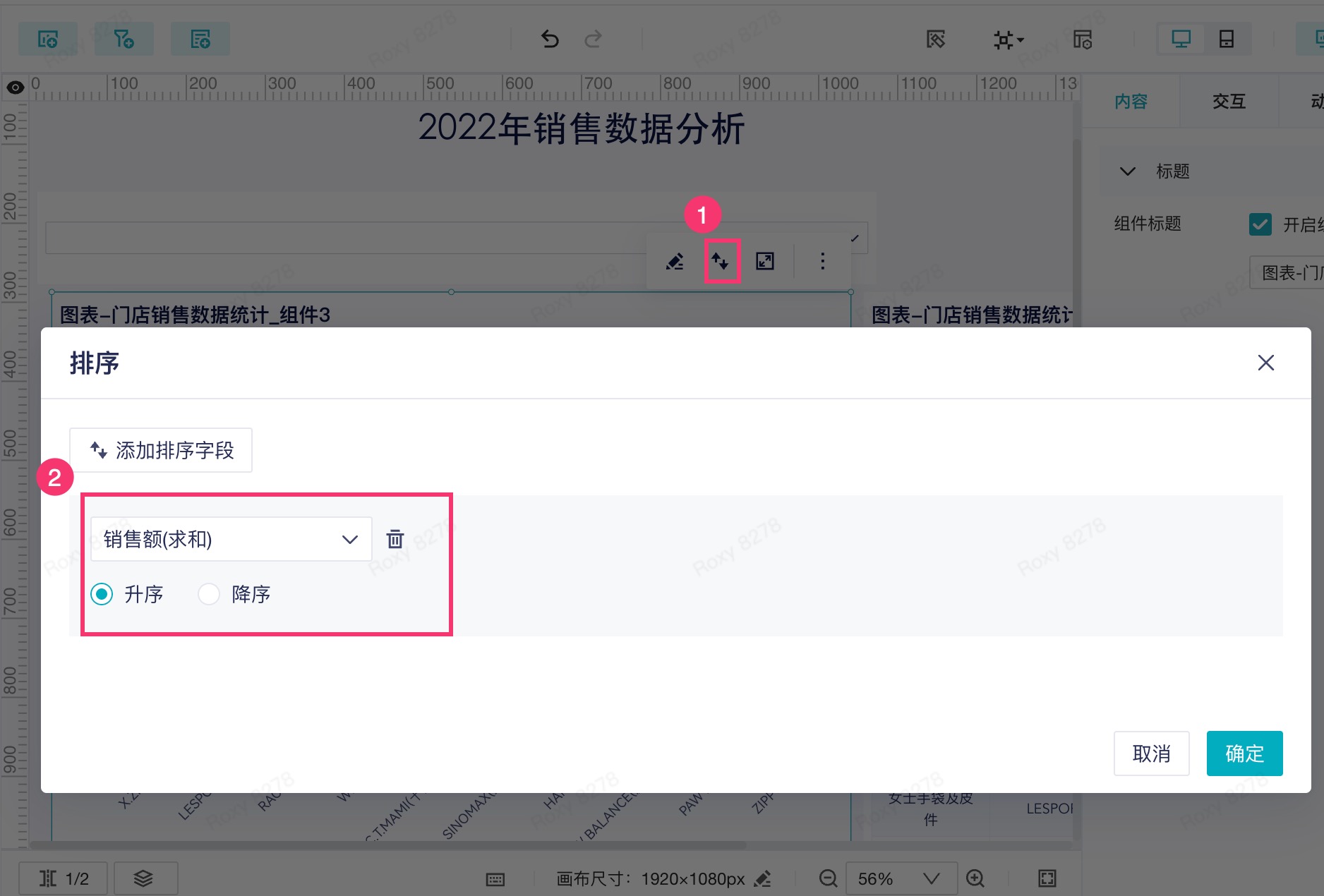
Task: Click the expand fullscreen icon on component
Action: tap(765, 261)
